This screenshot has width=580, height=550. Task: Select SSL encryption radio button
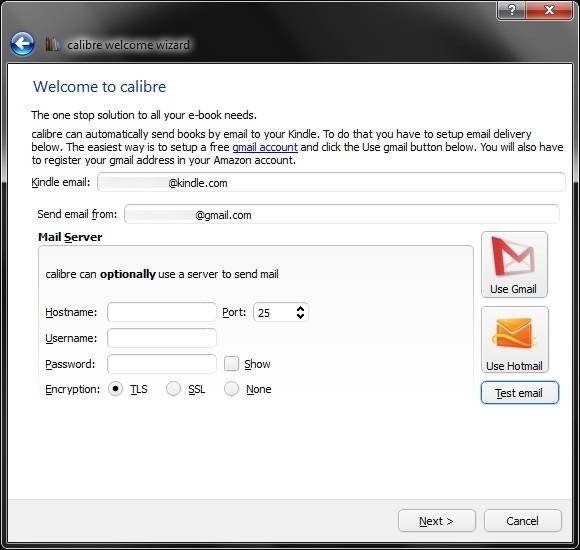(173, 389)
